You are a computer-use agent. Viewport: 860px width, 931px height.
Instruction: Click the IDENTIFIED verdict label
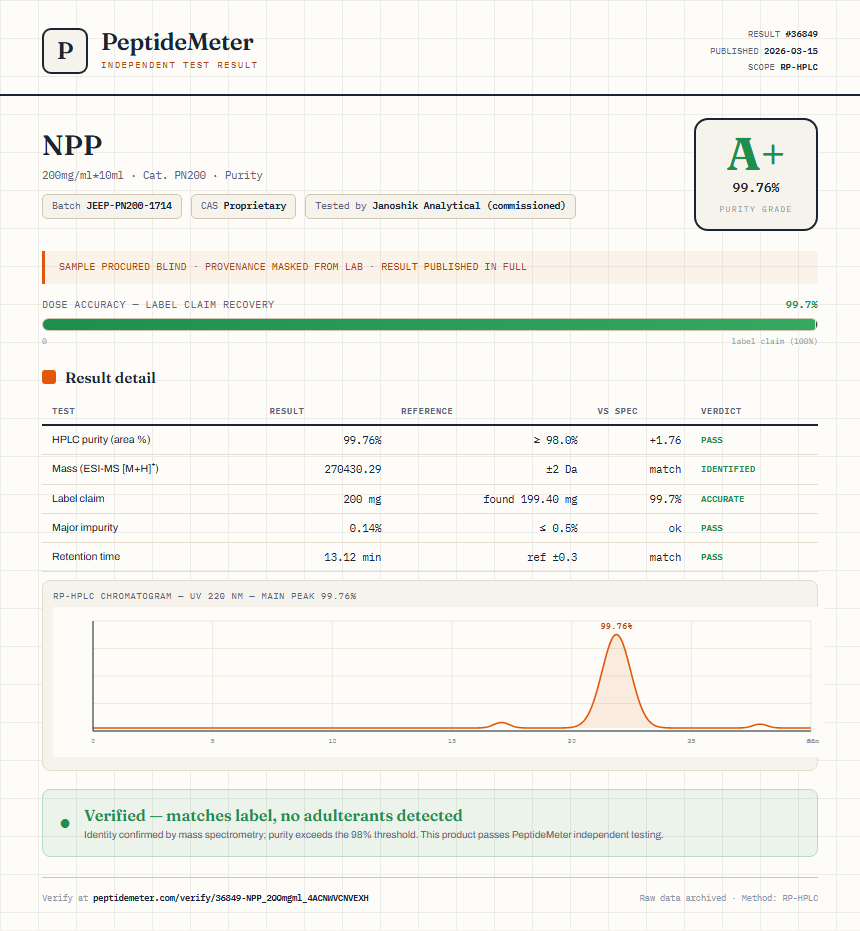tap(728, 469)
